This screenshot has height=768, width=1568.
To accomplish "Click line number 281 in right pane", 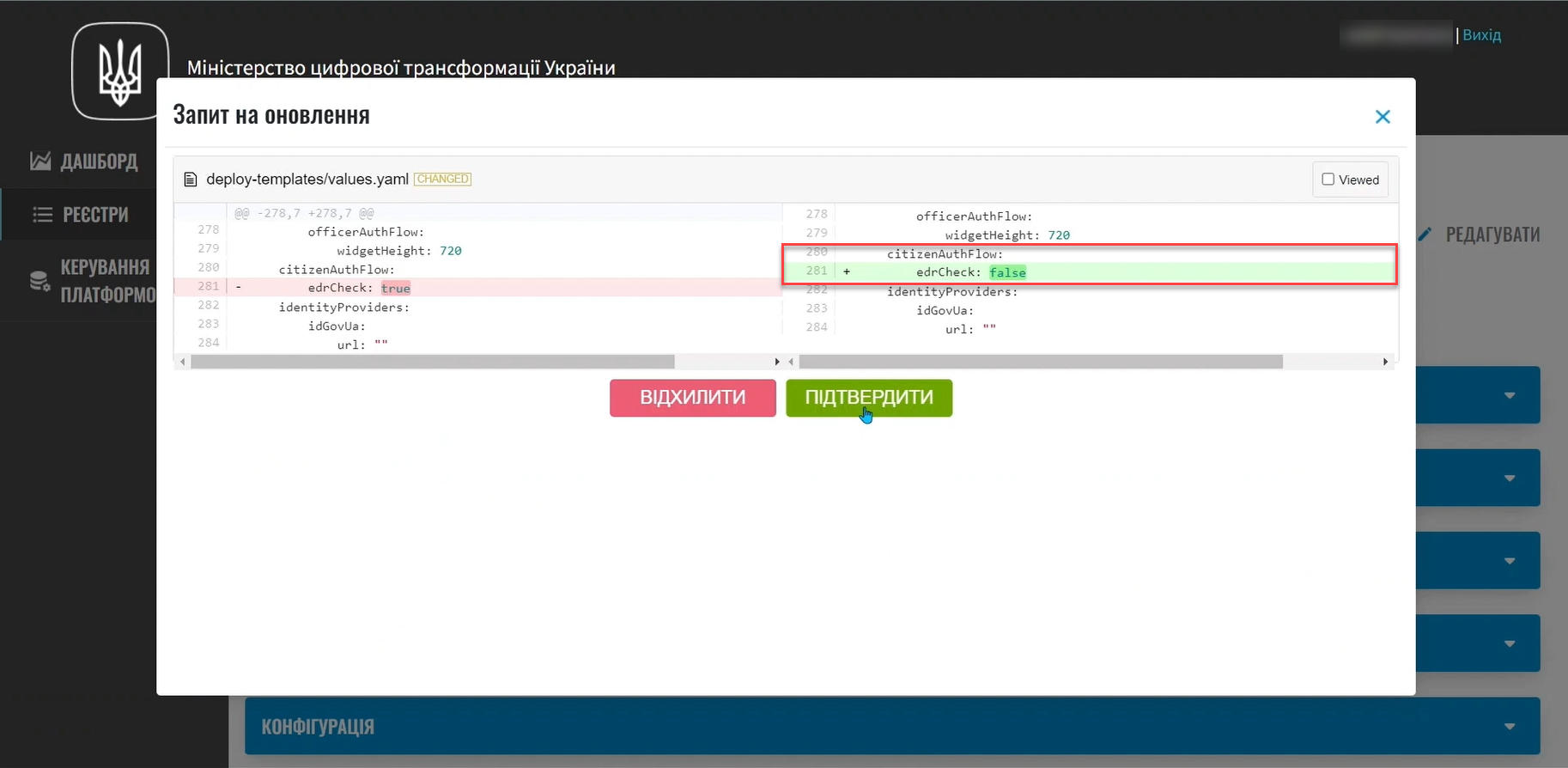I will 817,271.
